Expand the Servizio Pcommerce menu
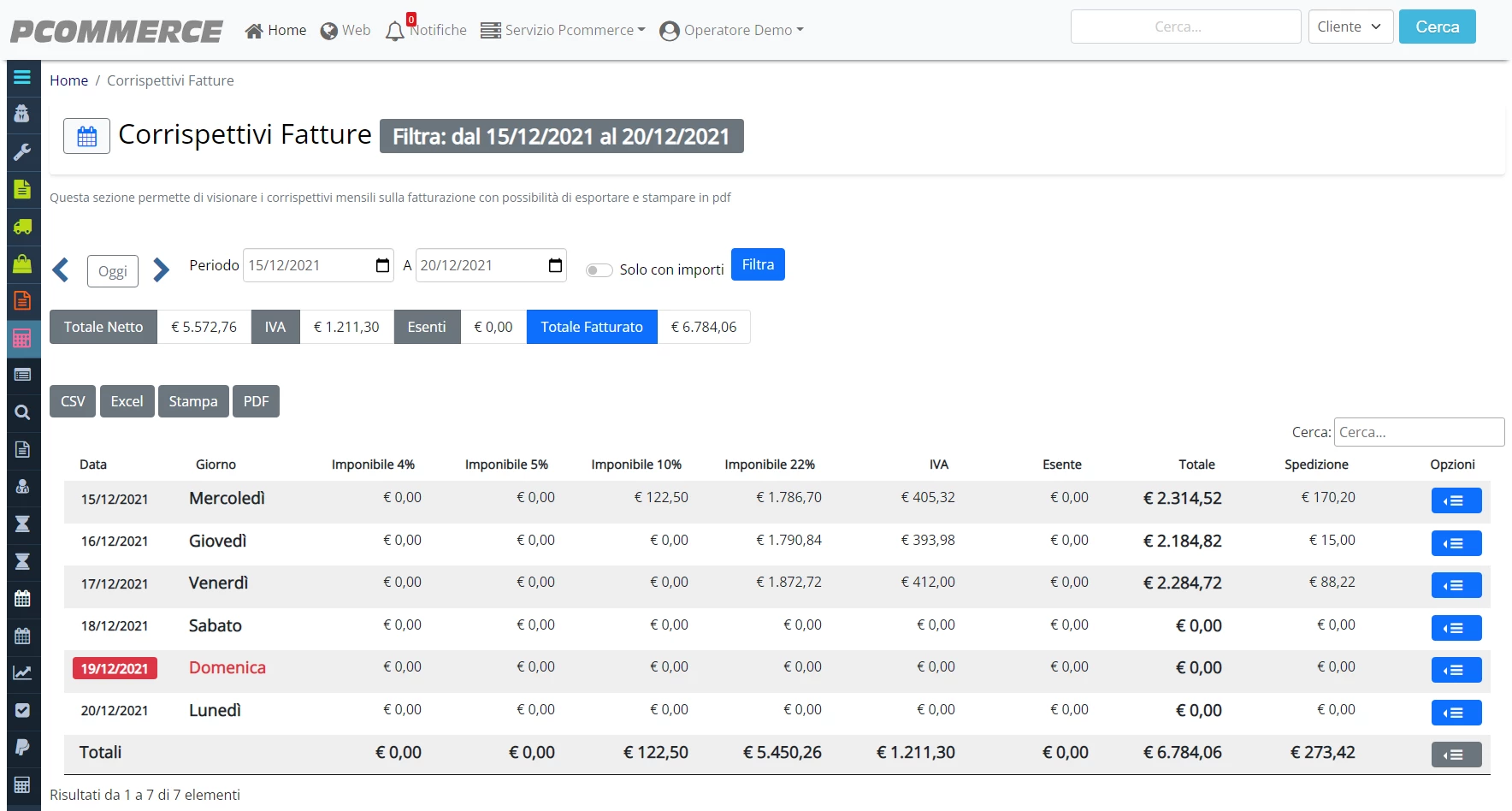This screenshot has height=811, width=1512. click(563, 30)
